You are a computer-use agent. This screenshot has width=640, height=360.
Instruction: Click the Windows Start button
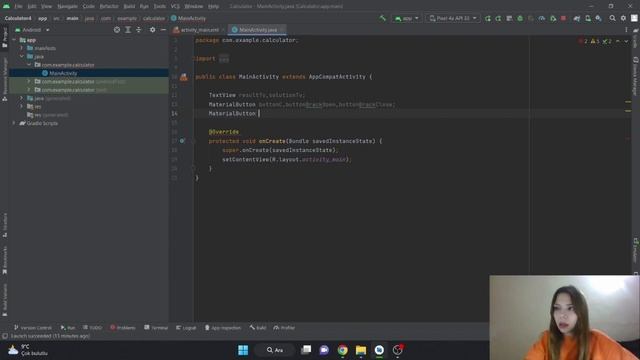(243, 350)
